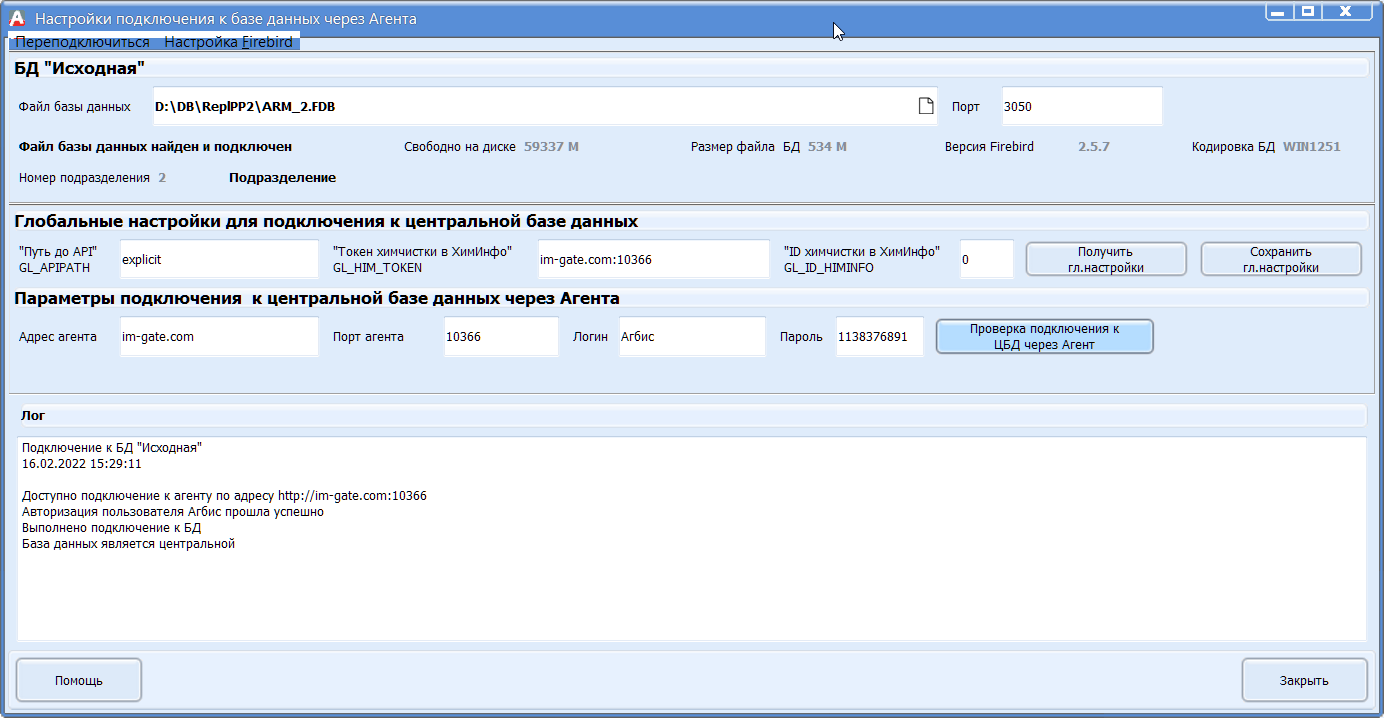Viewport: 1384px width, 718px height.
Task: Click 'Файл базы данных найден и подключен' status
Action: (155, 147)
